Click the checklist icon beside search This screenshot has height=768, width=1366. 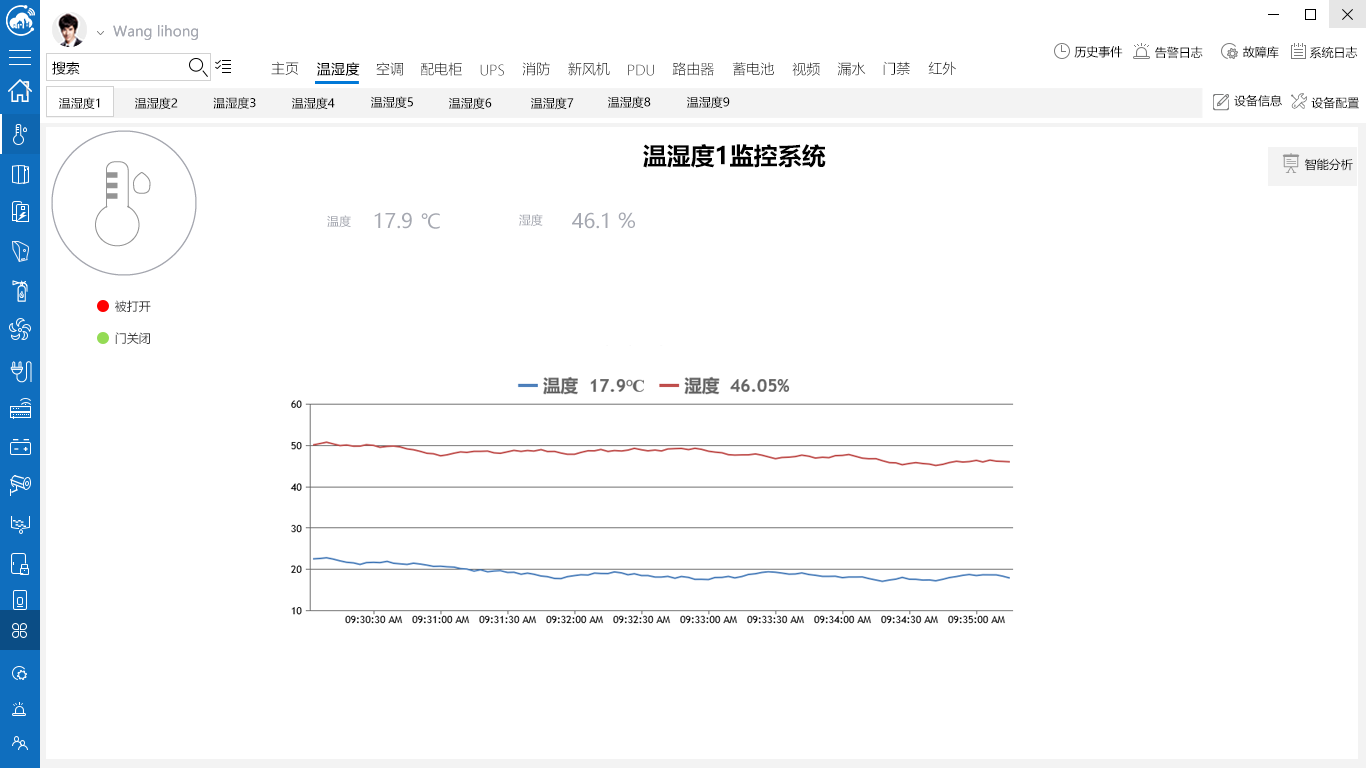(x=223, y=66)
